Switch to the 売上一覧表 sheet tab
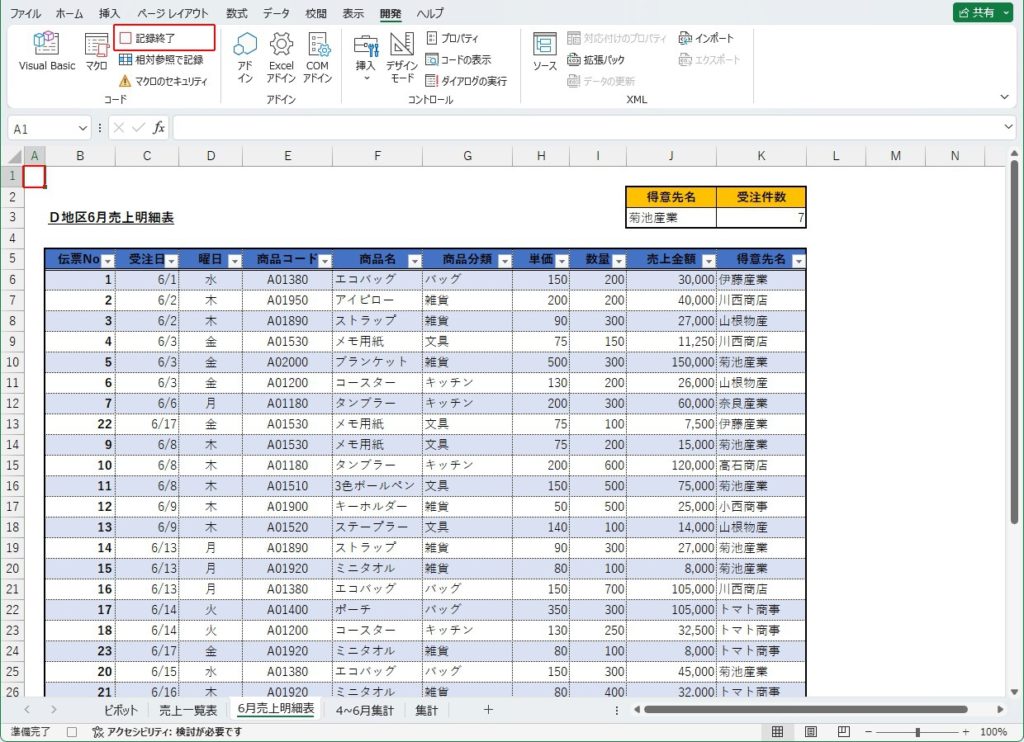 (x=189, y=710)
